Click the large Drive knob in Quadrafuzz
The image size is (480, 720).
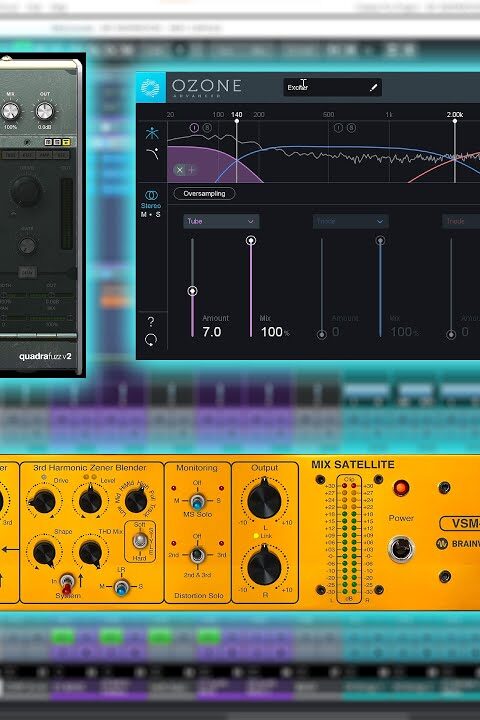pos(26,191)
